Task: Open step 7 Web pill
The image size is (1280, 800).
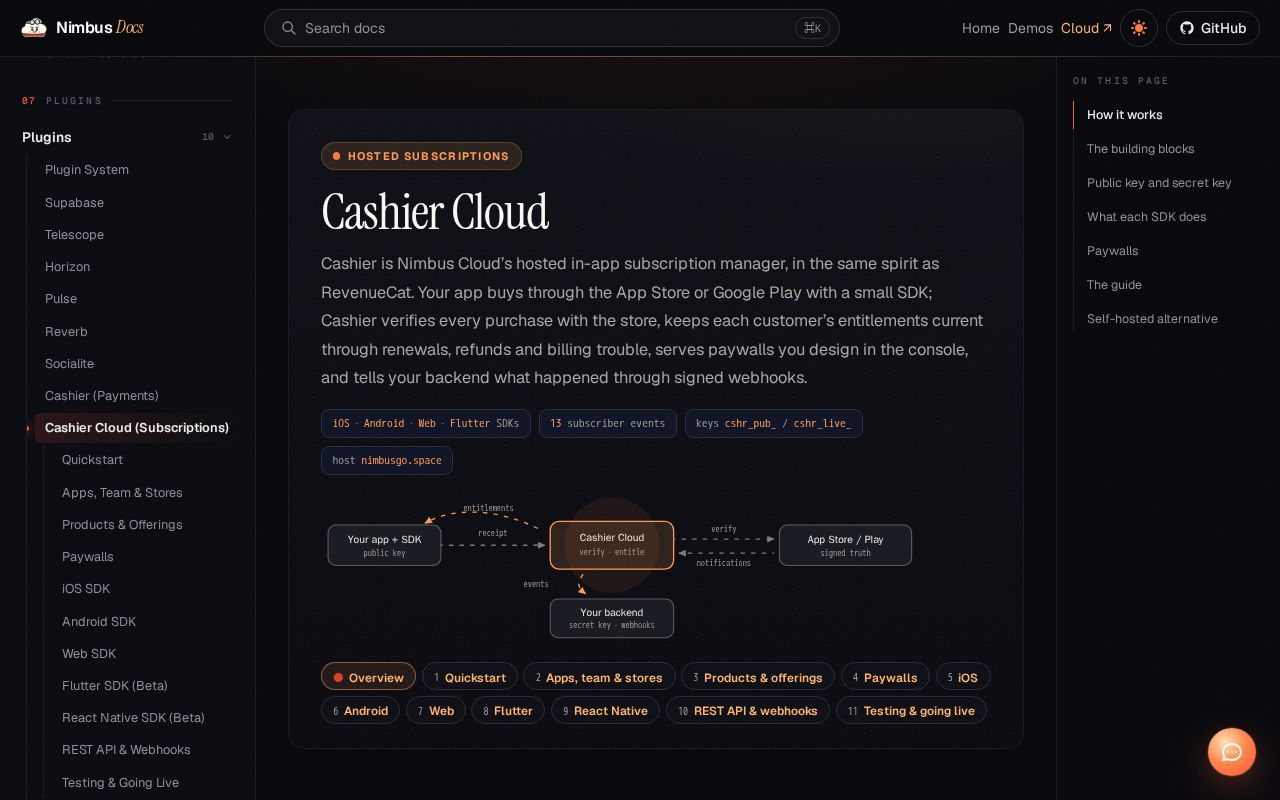Action: (x=436, y=710)
